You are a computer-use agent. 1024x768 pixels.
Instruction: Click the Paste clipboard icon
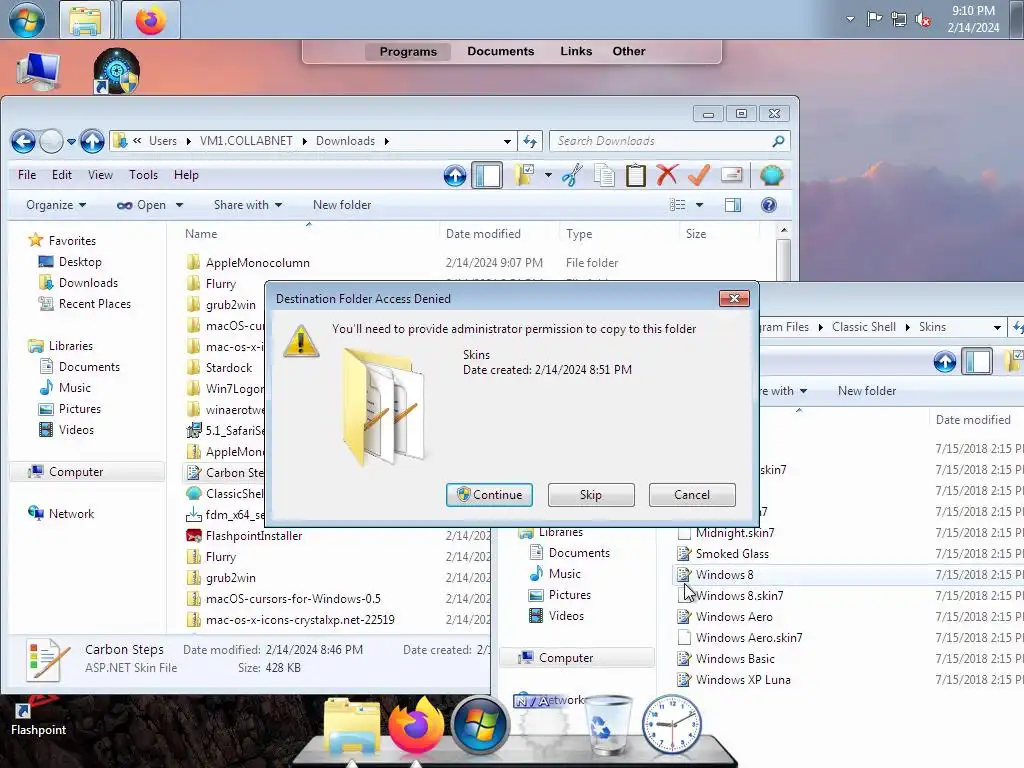point(635,175)
